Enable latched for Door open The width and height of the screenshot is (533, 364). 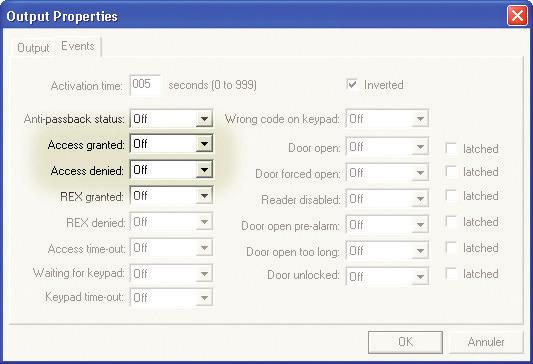click(x=451, y=148)
